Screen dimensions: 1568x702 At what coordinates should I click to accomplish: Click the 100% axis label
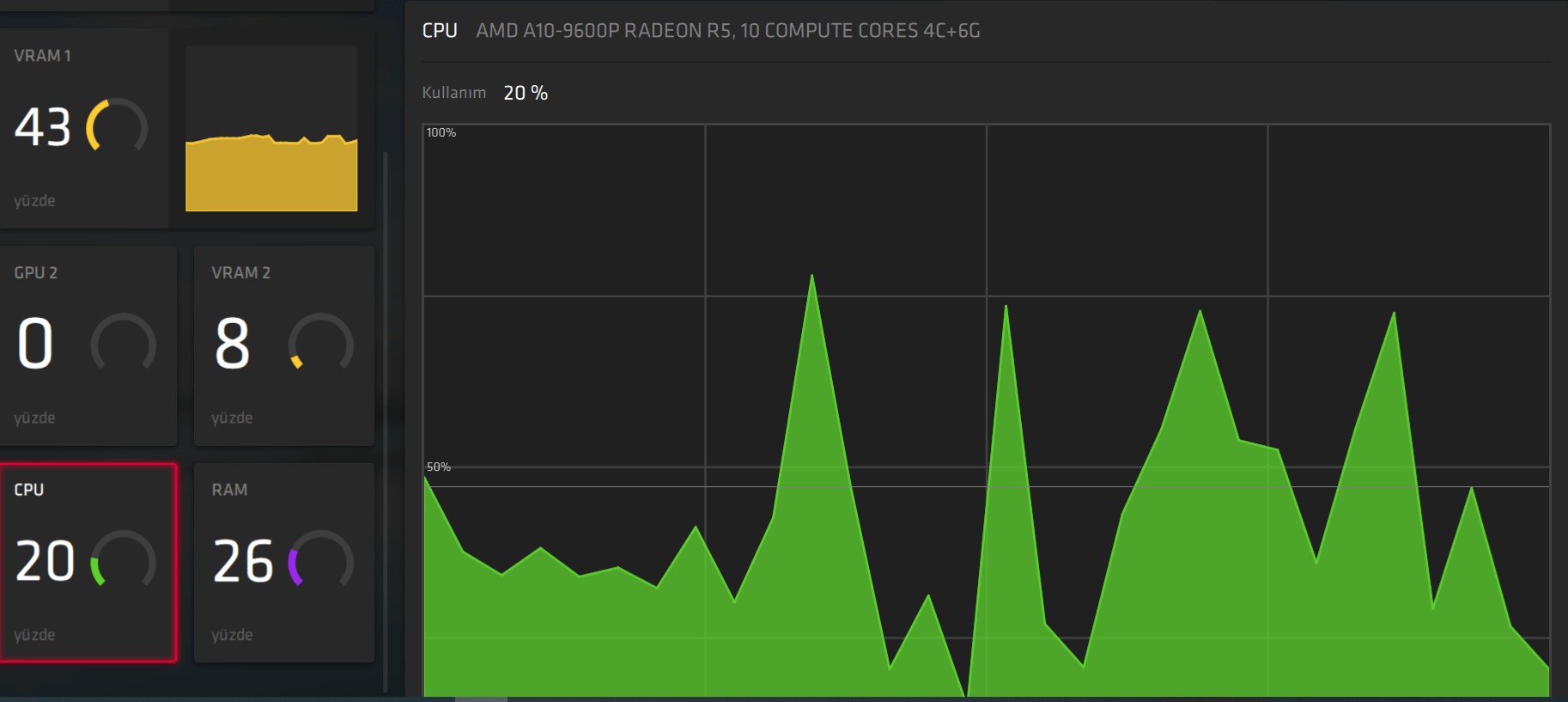pos(441,132)
